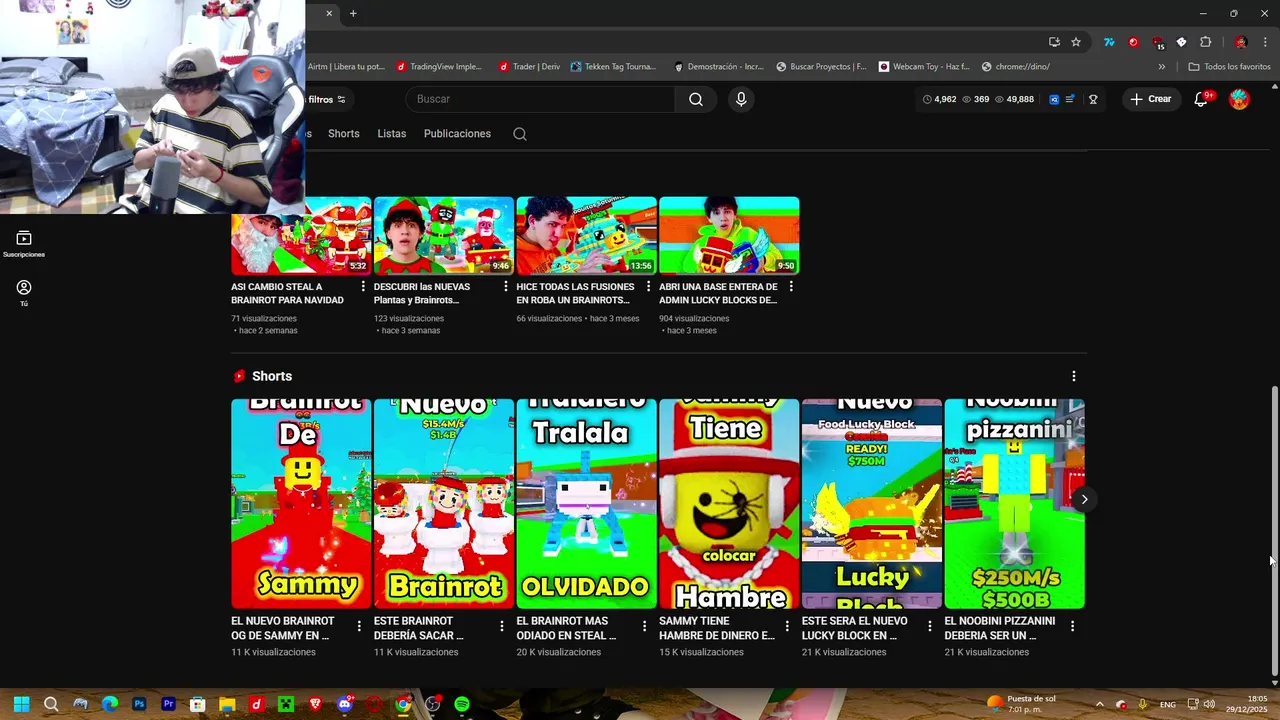Open options for EL NUEVO BRAINROT OG short
Viewport: 1280px width, 720px height.
[x=359, y=626]
